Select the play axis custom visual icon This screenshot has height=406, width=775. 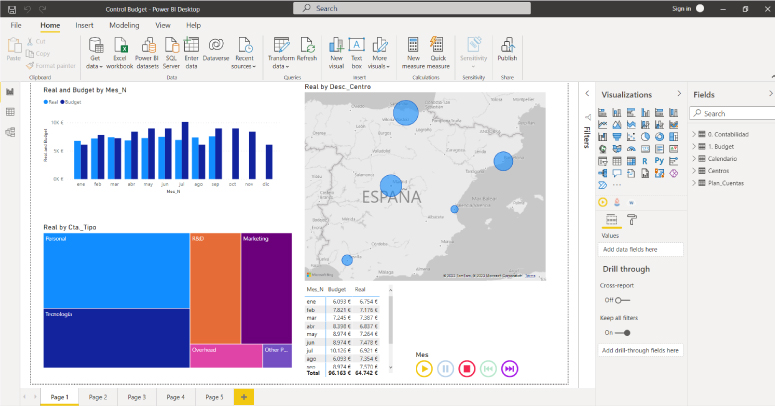603,202
